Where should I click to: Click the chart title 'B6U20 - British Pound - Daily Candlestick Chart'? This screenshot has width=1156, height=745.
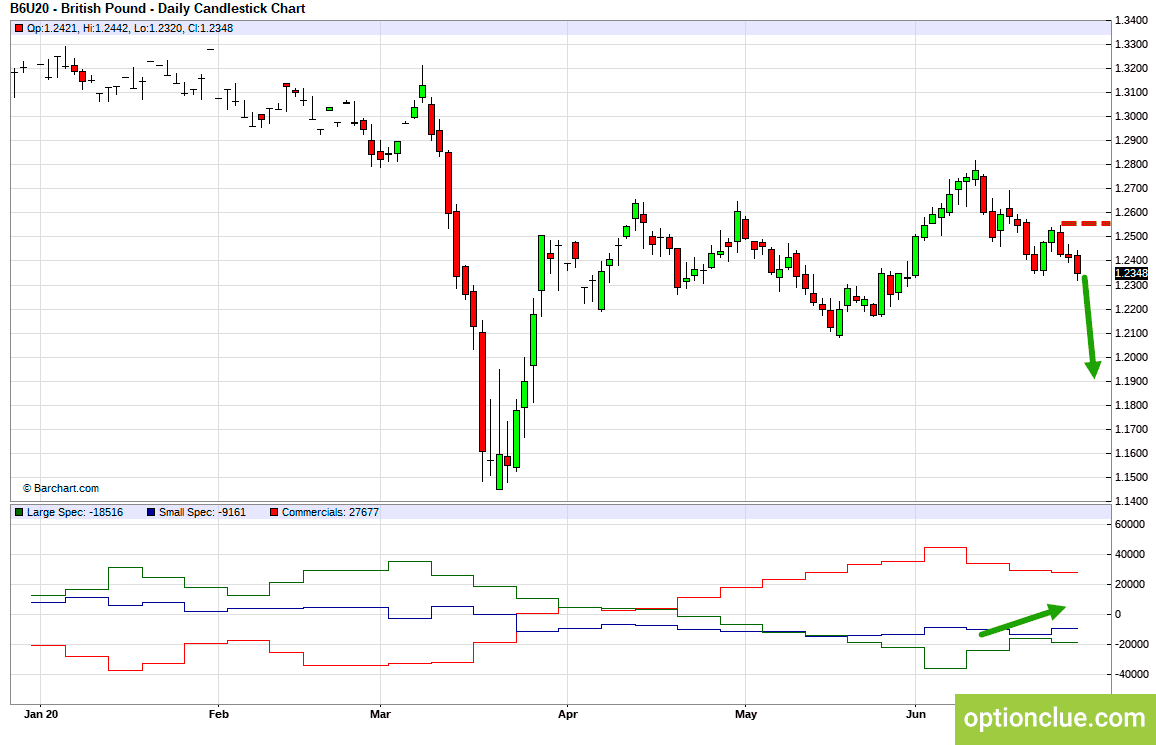coord(158,9)
